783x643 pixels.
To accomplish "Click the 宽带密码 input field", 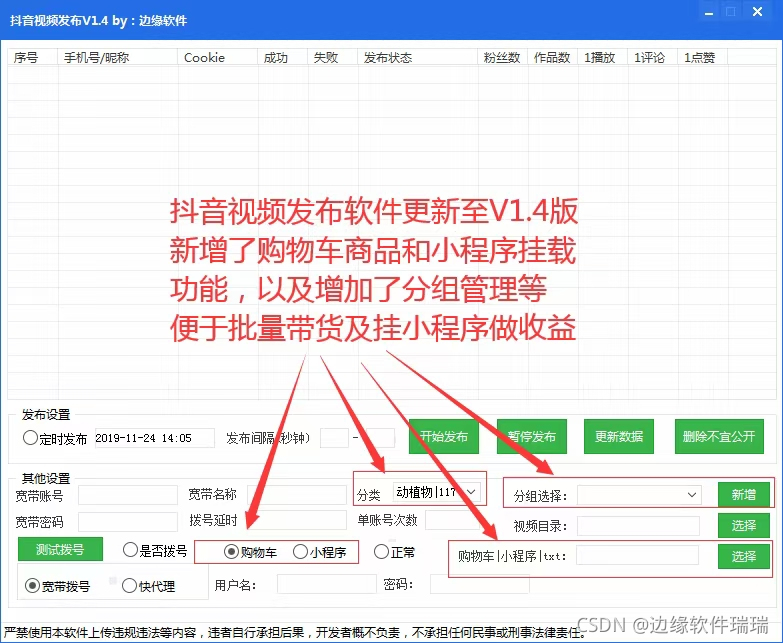I will coord(128,522).
